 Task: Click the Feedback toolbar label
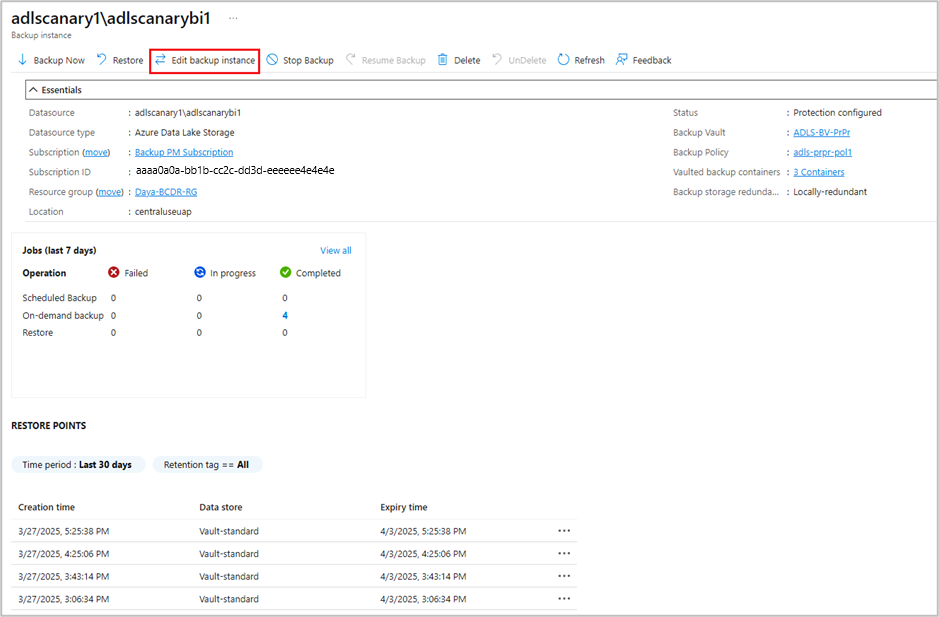coord(652,61)
